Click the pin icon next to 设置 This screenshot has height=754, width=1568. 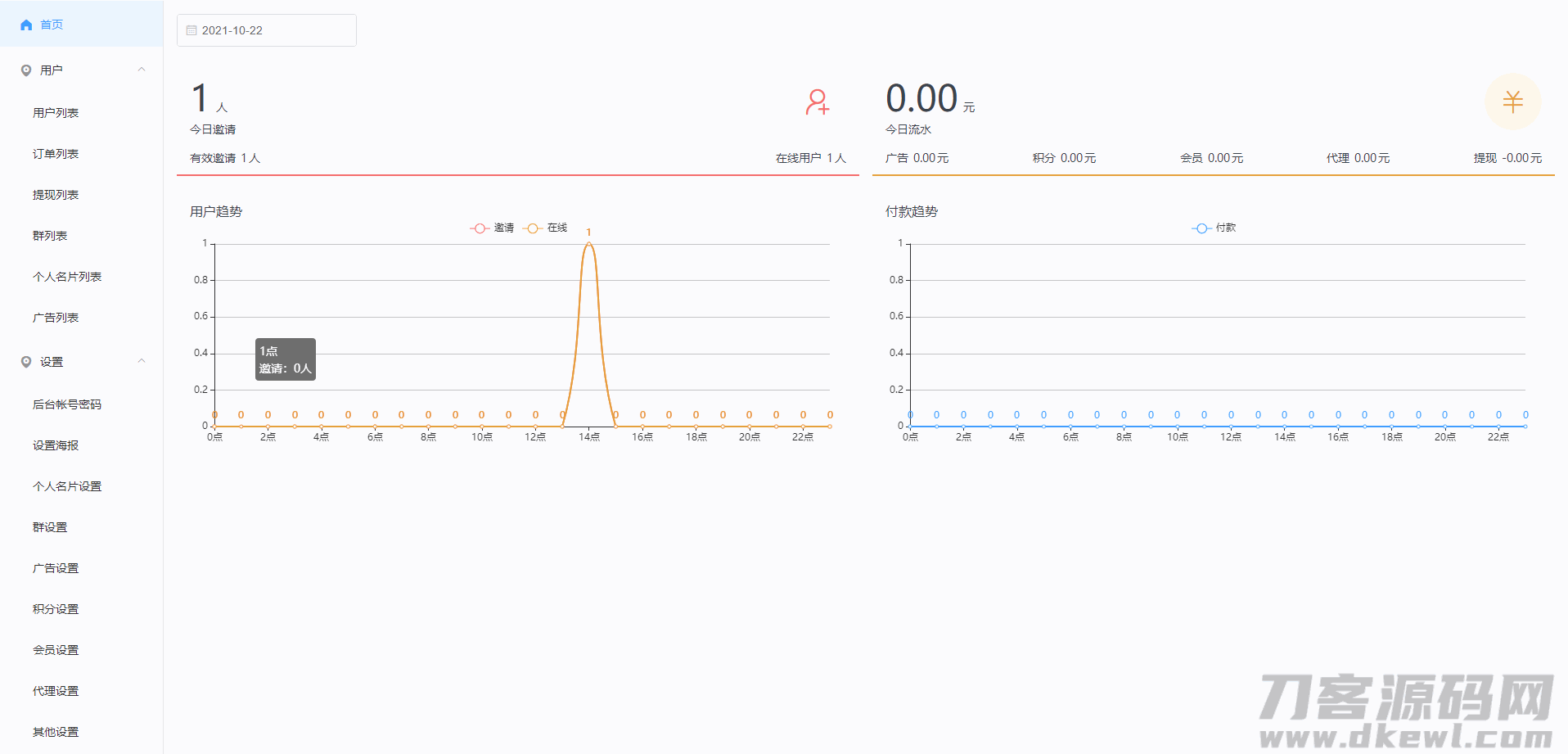click(26, 362)
